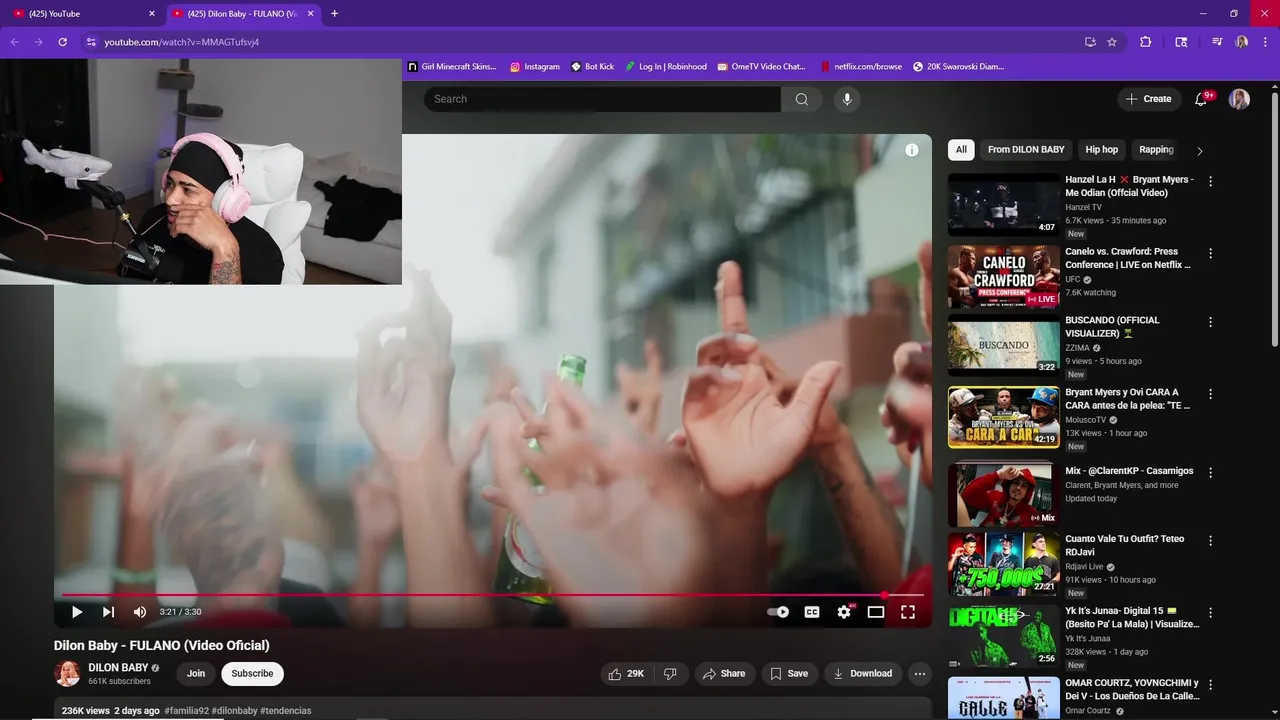This screenshot has height=720, width=1280.
Task: Enter full screen mode
Action: pyautogui.click(x=908, y=612)
